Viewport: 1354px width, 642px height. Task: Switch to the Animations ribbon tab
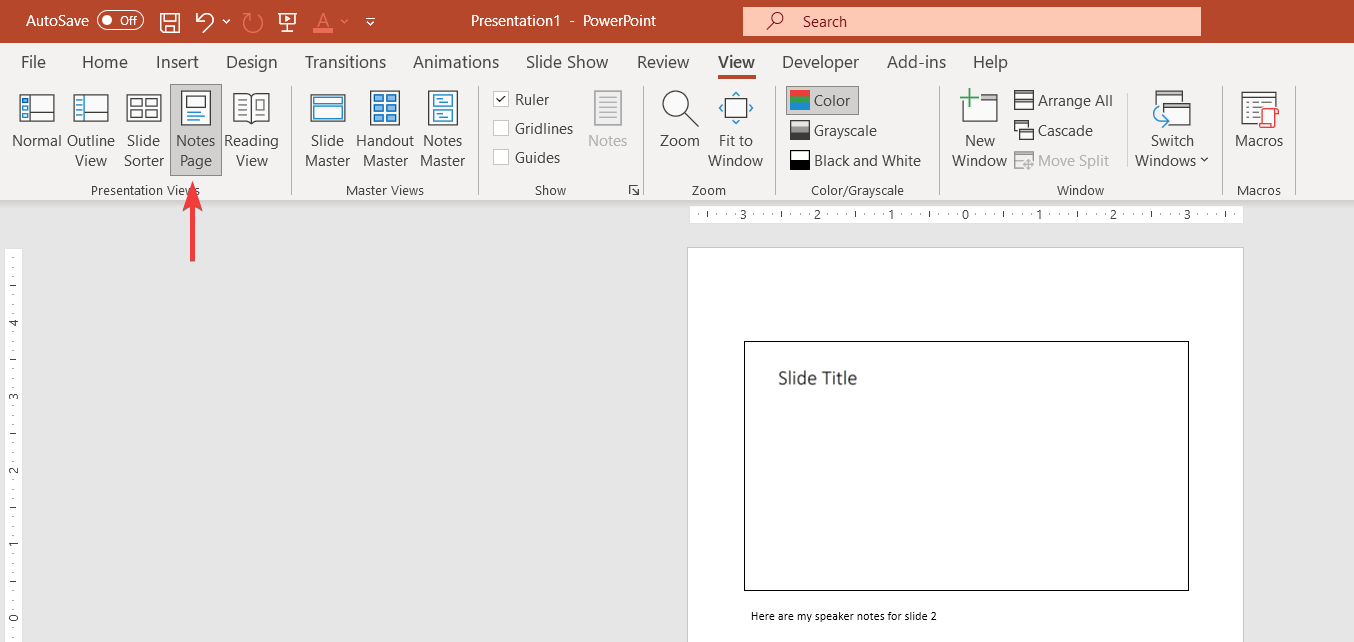tap(456, 62)
